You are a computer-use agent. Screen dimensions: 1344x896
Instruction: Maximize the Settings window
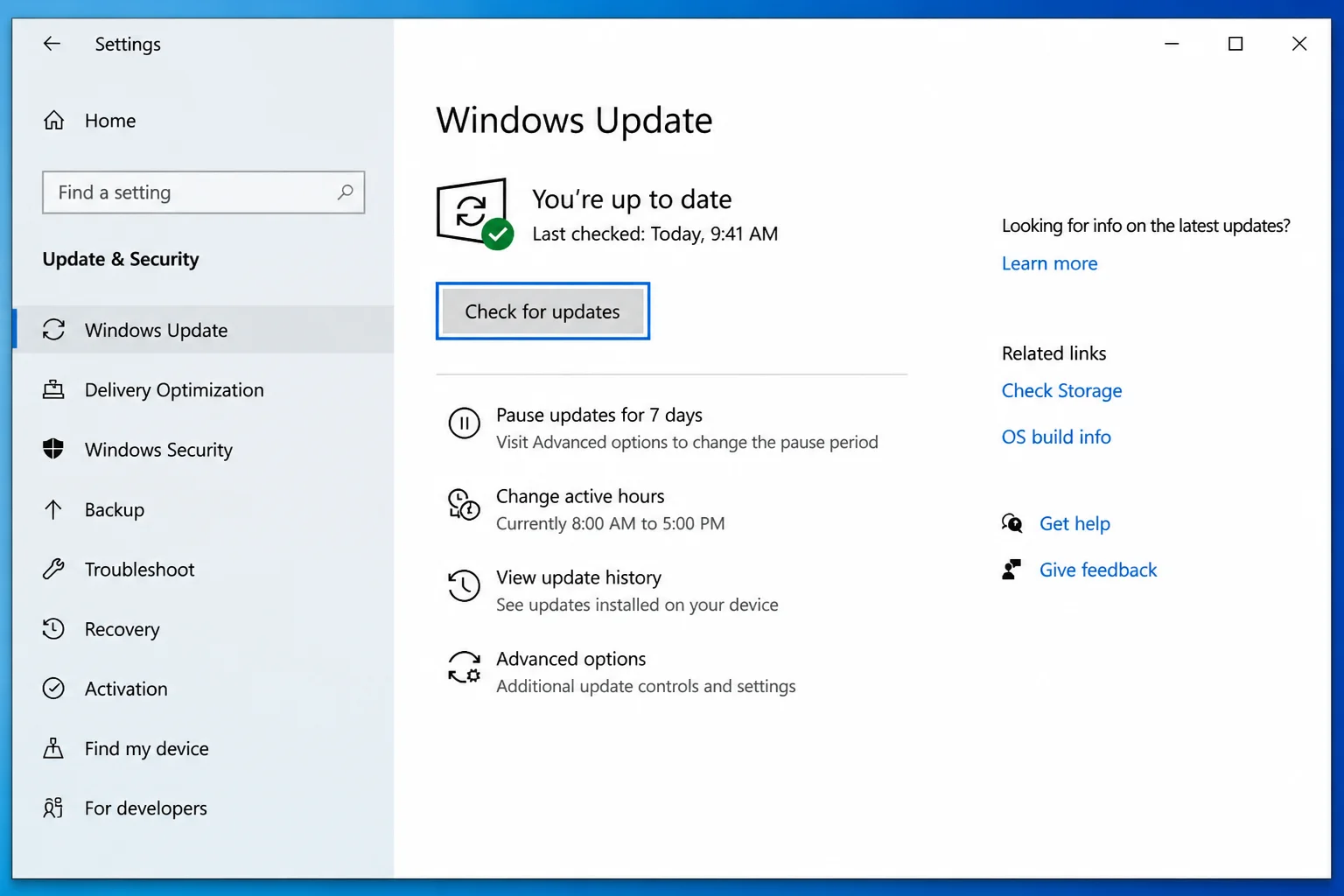pyautogui.click(x=1235, y=44)
